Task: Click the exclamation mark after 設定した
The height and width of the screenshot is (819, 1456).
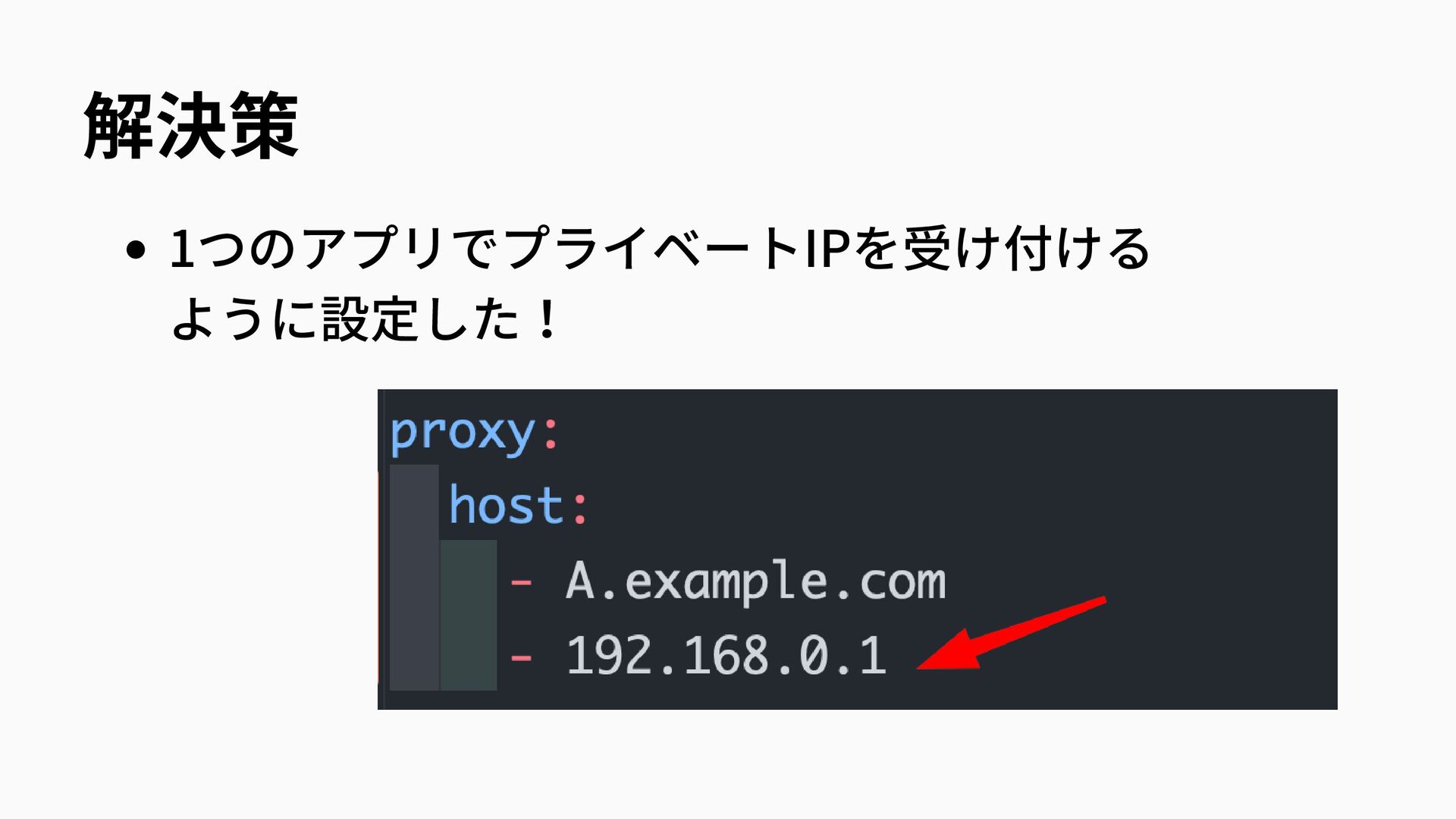Action: (546, 318)
